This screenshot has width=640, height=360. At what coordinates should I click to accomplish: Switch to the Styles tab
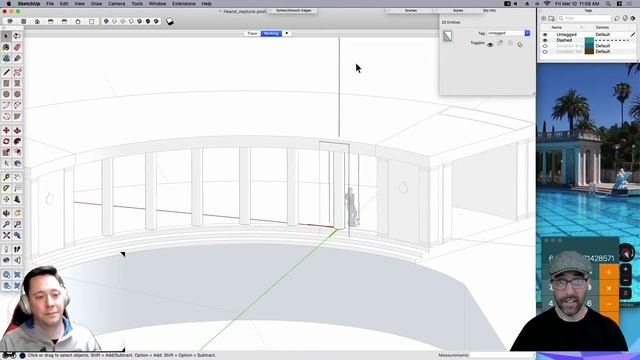coord(458,11)
